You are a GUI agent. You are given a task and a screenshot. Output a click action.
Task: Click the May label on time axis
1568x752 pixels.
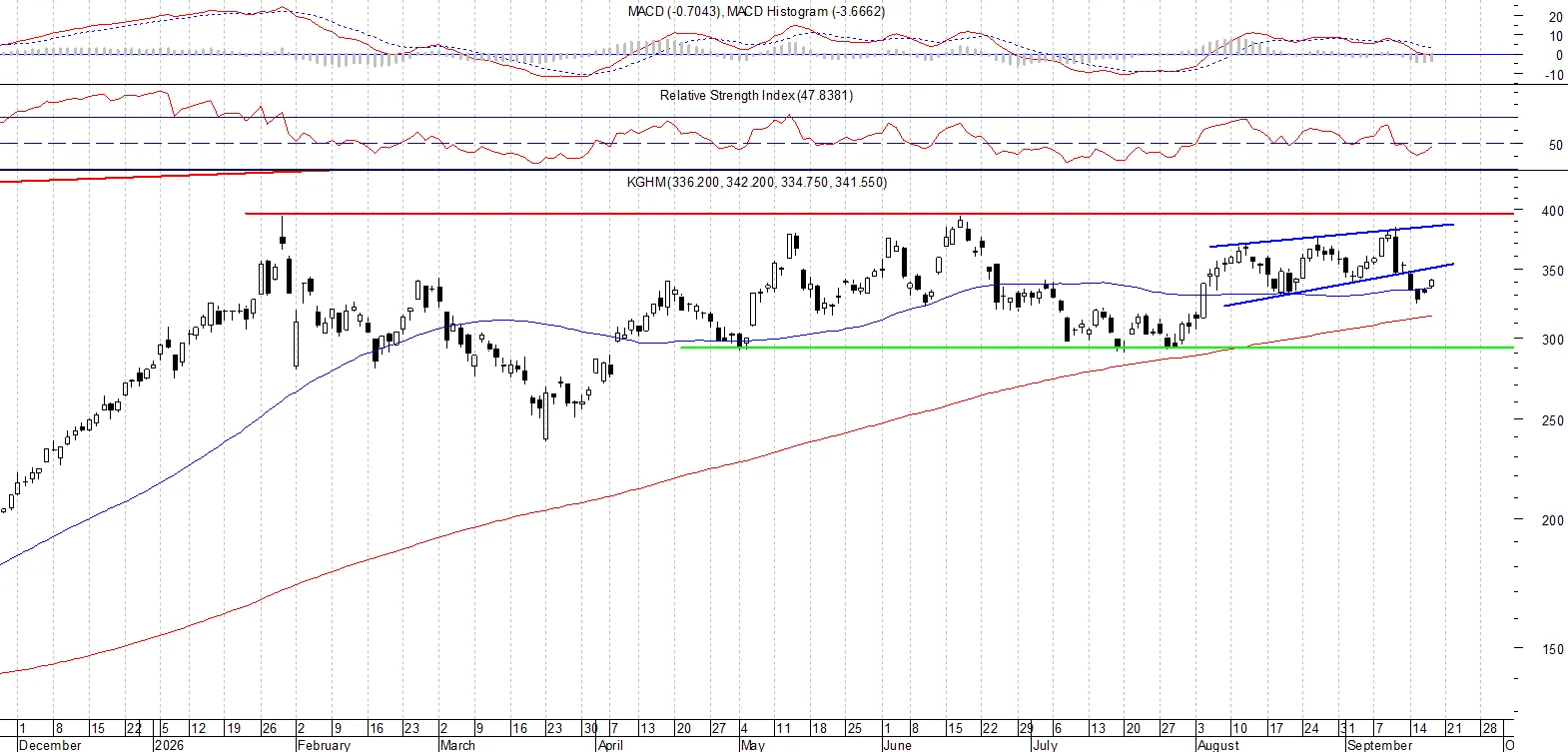click(752, 745)
